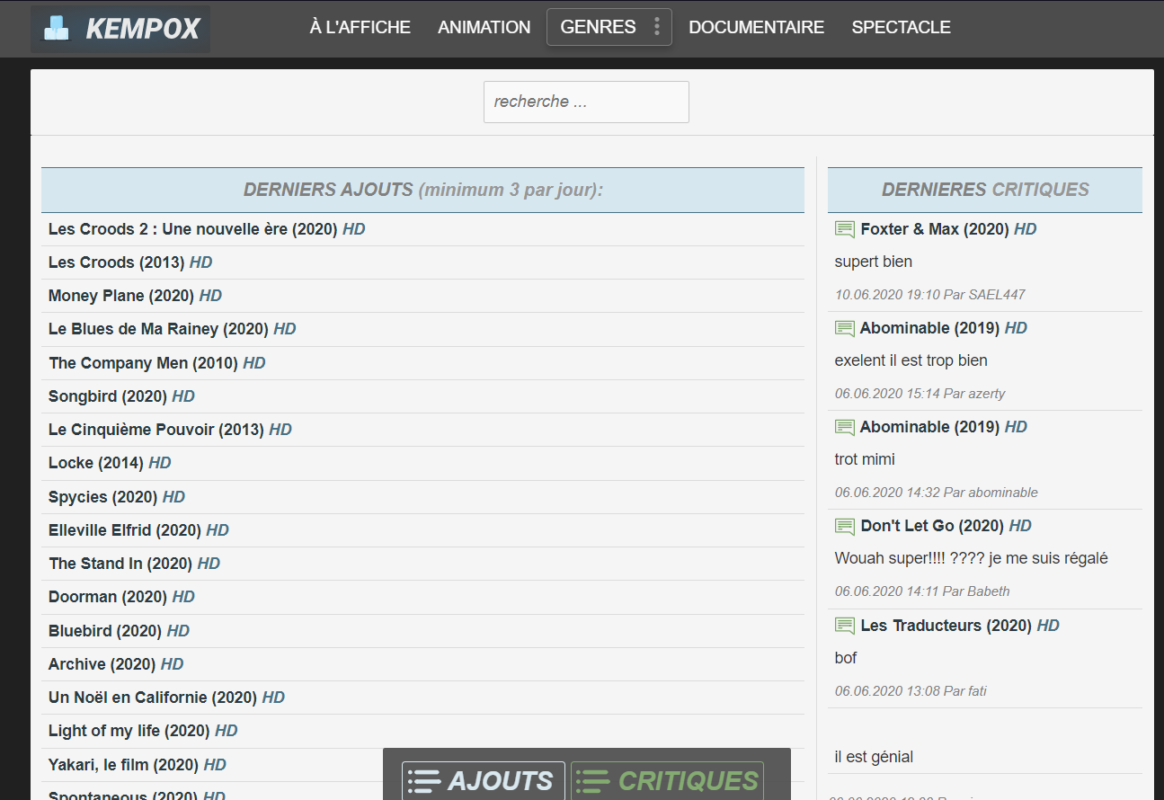Open Le Blues de Ma Rainey (2020)

pos(171,329)
